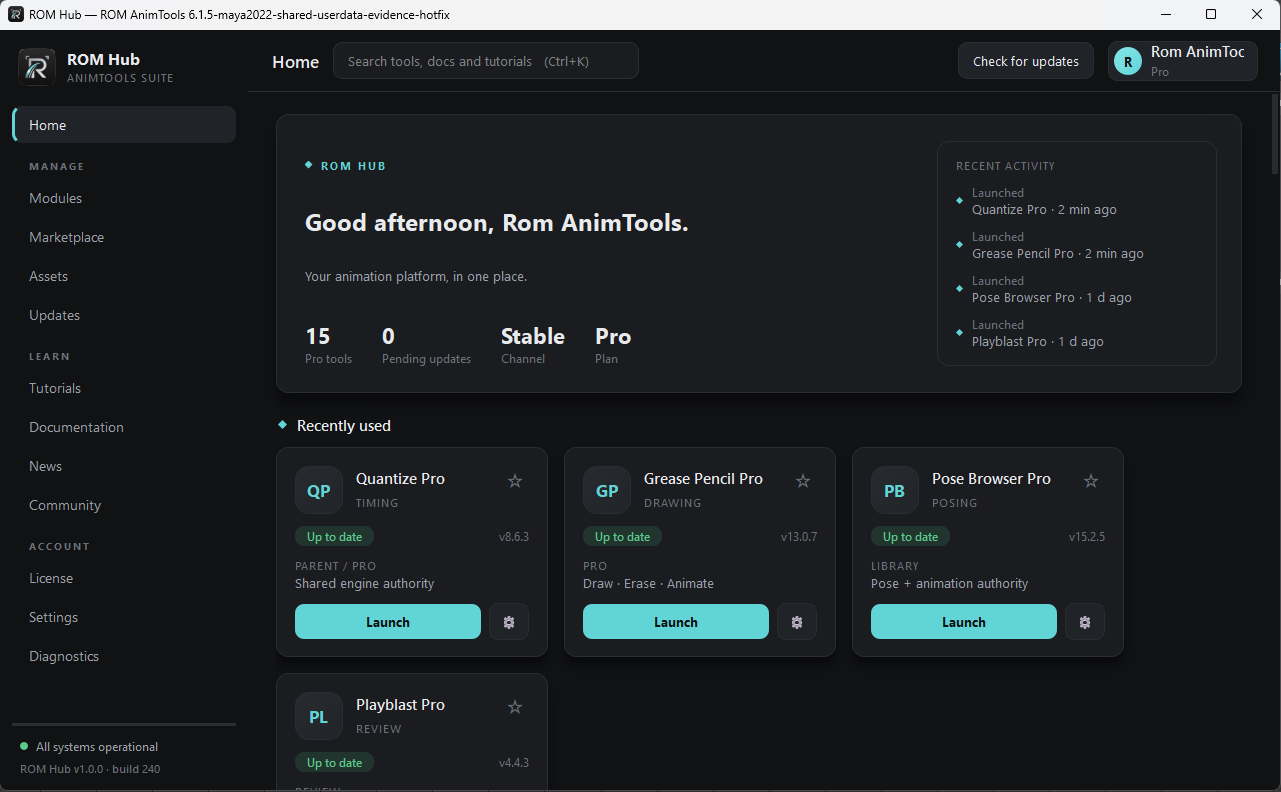Go to Updates in the sidebar
The image size is (1281, 792).
(x=124, y=315)
